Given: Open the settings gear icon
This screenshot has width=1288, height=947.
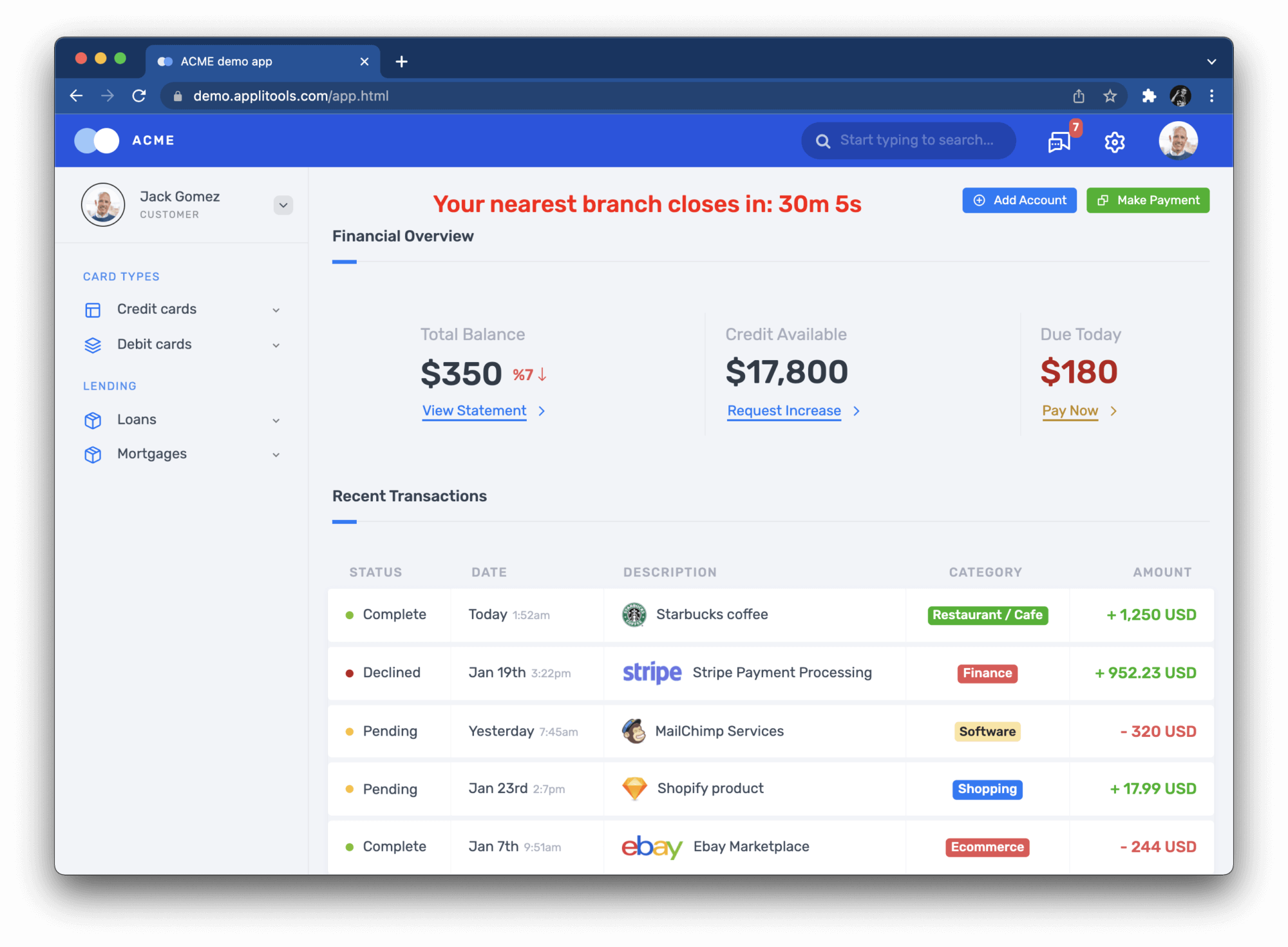Looking at the screenshot, I should [x=1114, y=142].
